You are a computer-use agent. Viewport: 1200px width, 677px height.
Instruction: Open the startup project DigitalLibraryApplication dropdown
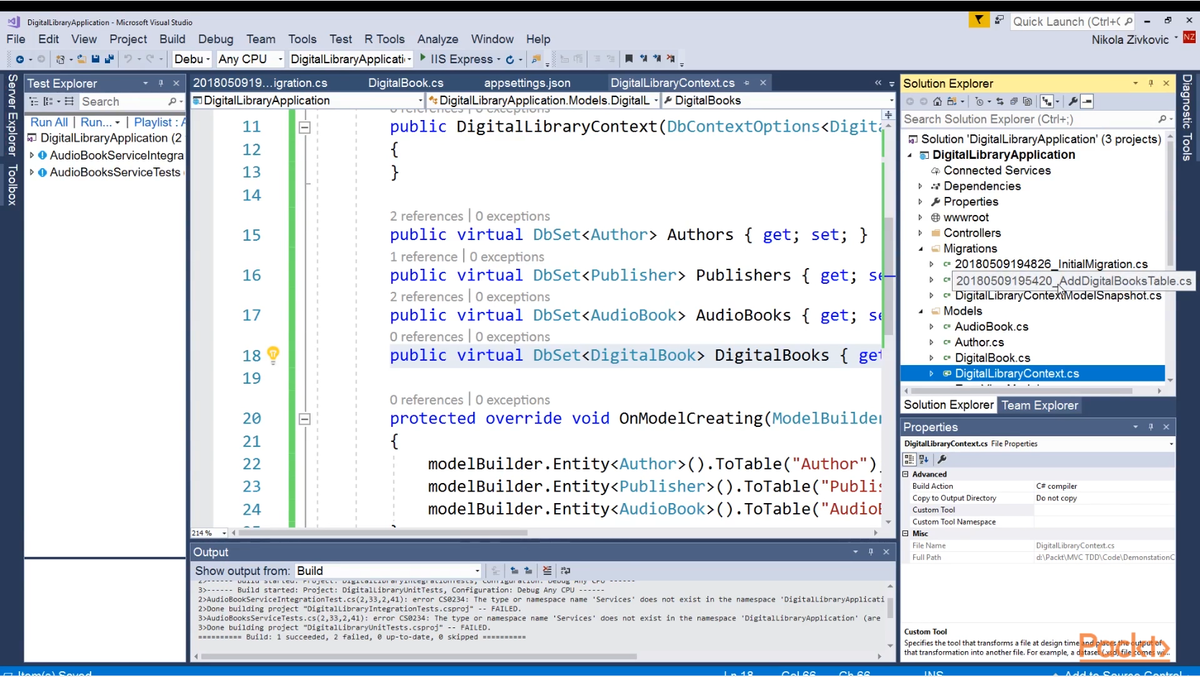pyautogui.click(x=350, y=60)
